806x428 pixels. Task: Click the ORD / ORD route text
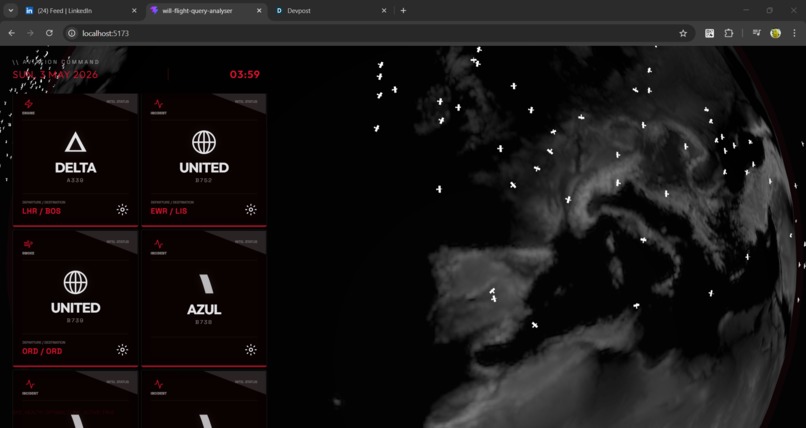pos(42,351)
